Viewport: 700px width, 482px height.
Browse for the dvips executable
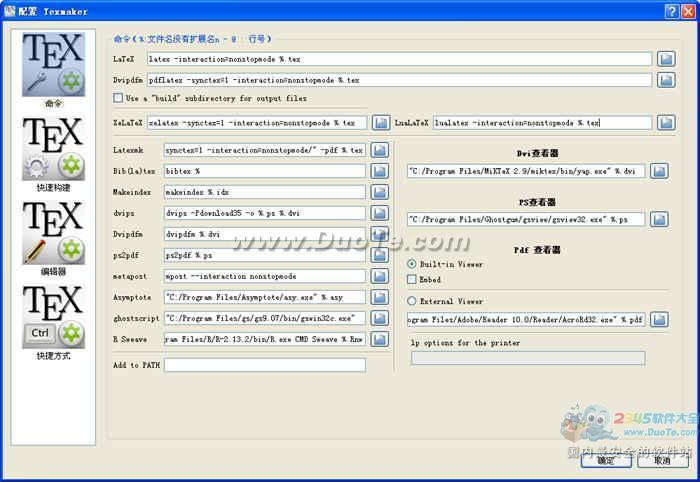click(379, 213)
